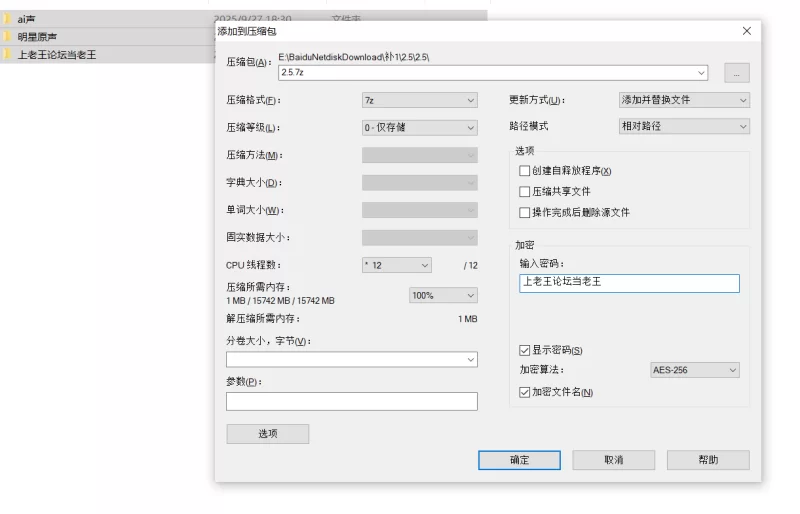Click the 确定 button
This screenshot has height=514, width=800.
pyautogui.click(x=519, y=460)
